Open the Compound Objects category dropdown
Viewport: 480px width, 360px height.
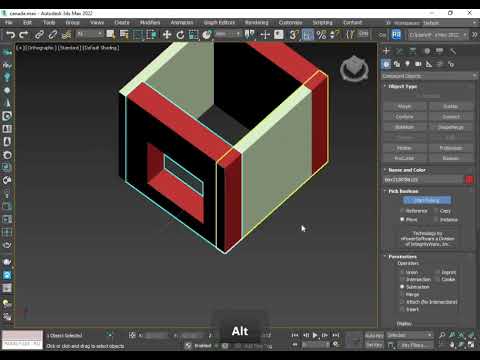[429, 76]
